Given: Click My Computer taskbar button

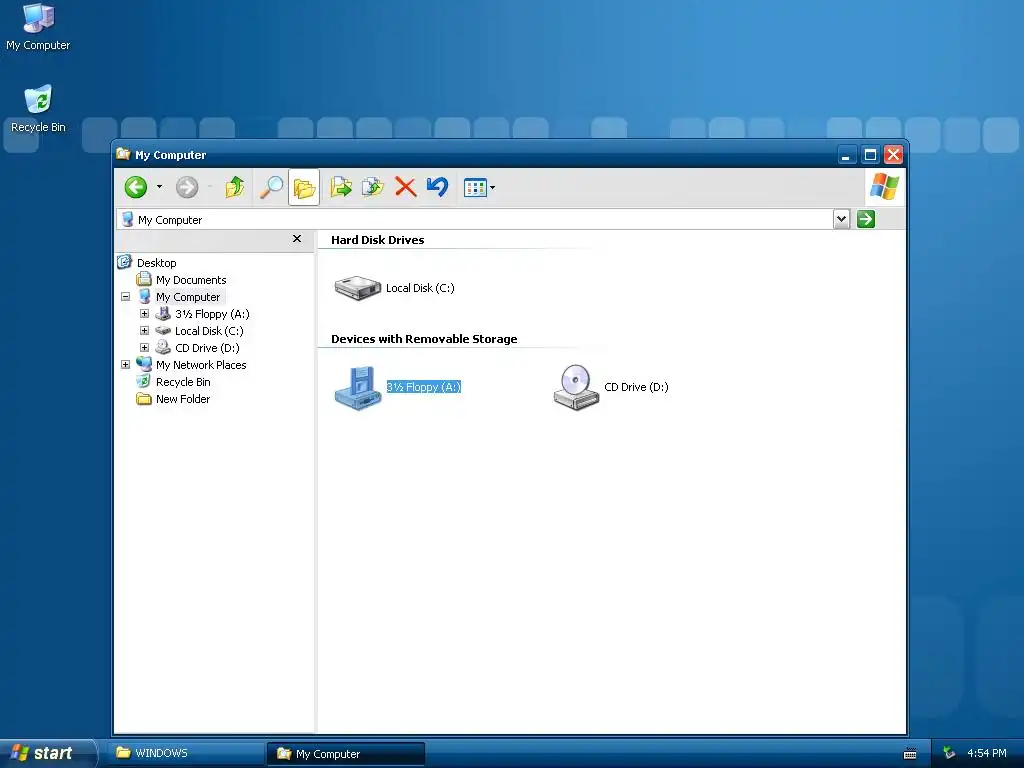Looking at the screenshot, I should [x=345, y=754].
